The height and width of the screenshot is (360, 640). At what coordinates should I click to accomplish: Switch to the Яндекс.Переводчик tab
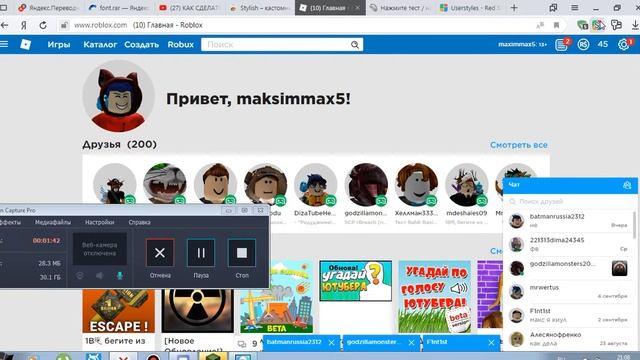click(49, 8)
